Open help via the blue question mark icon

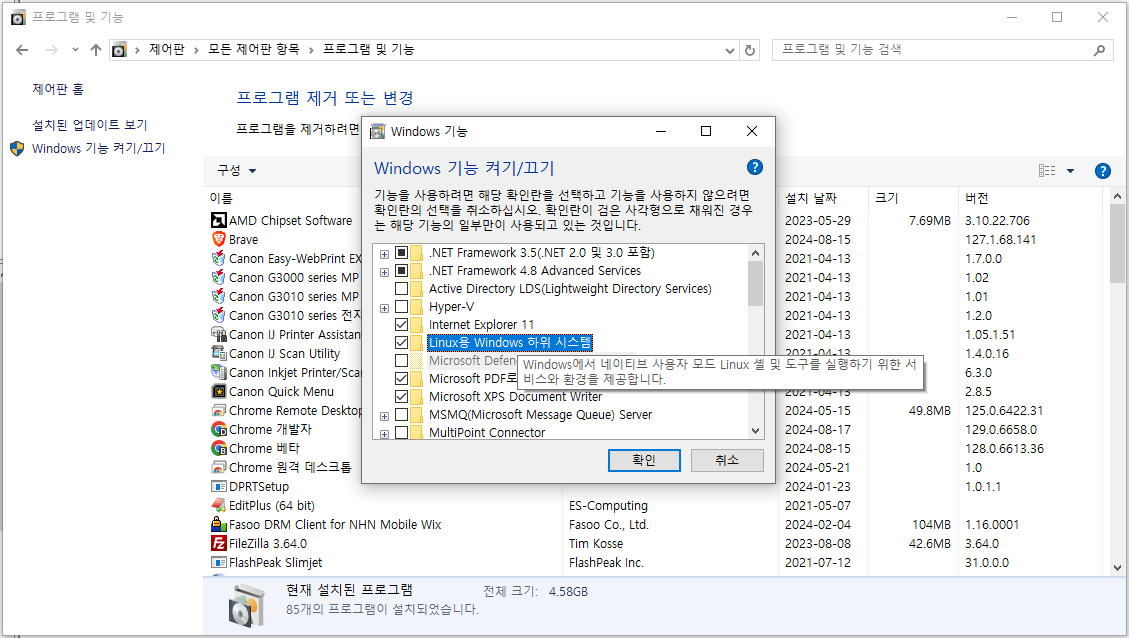(755, 168)
